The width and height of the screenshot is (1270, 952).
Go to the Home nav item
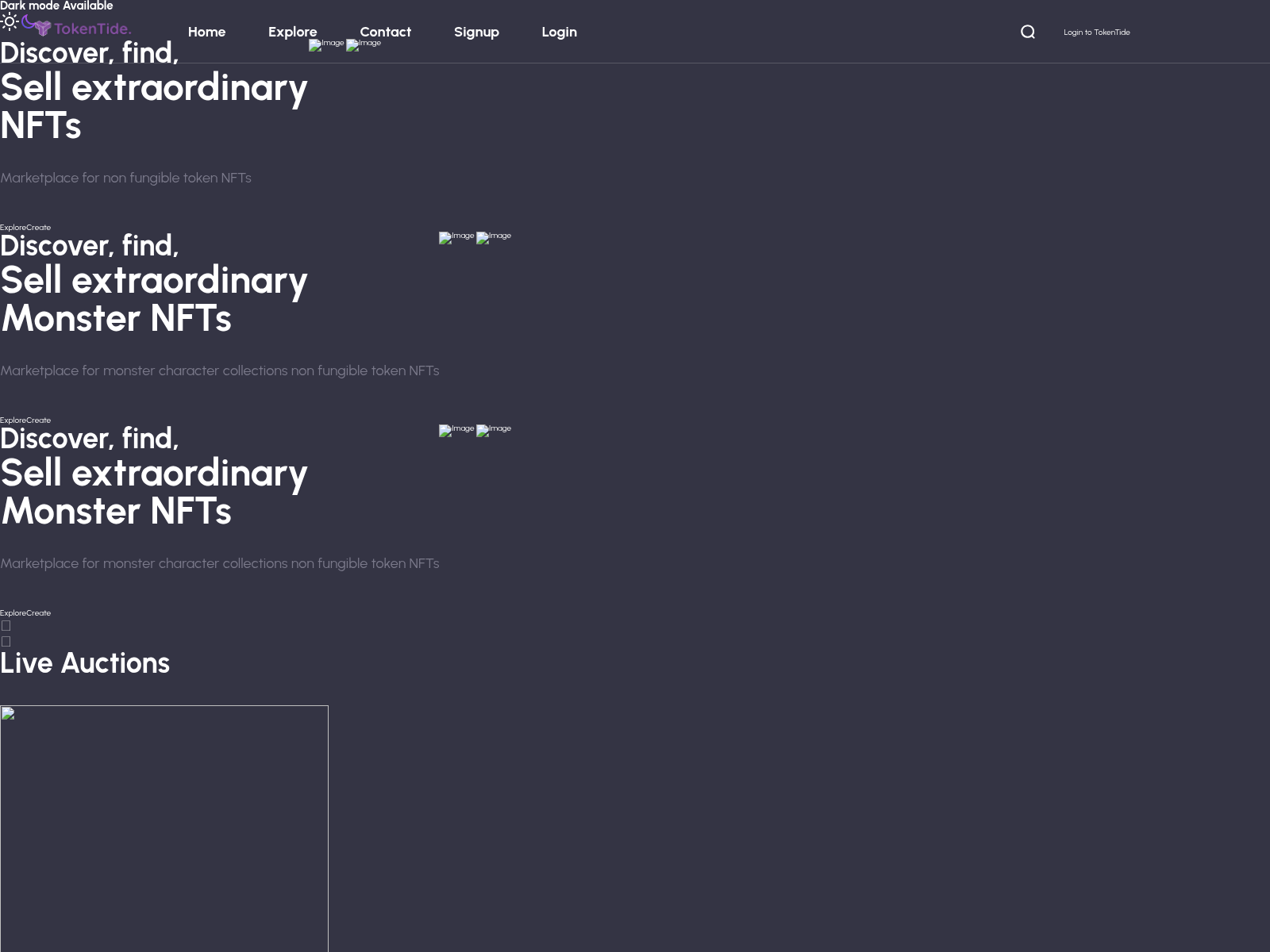coord(207,32)
